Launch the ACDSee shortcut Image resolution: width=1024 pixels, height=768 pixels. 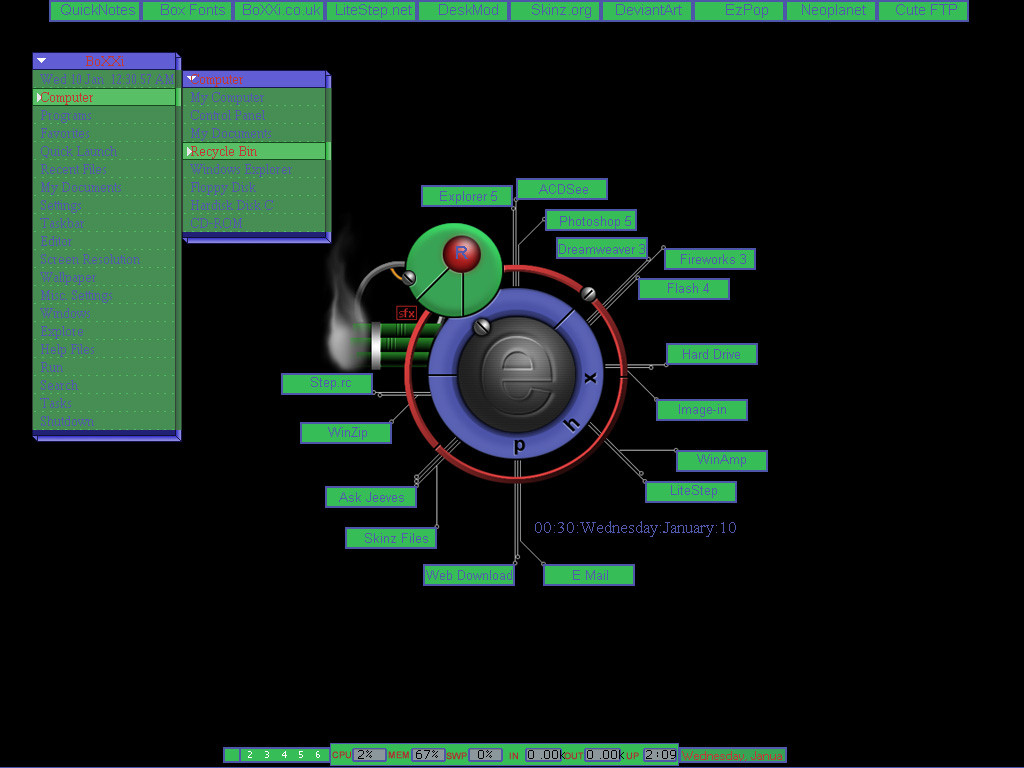(562, 189)
